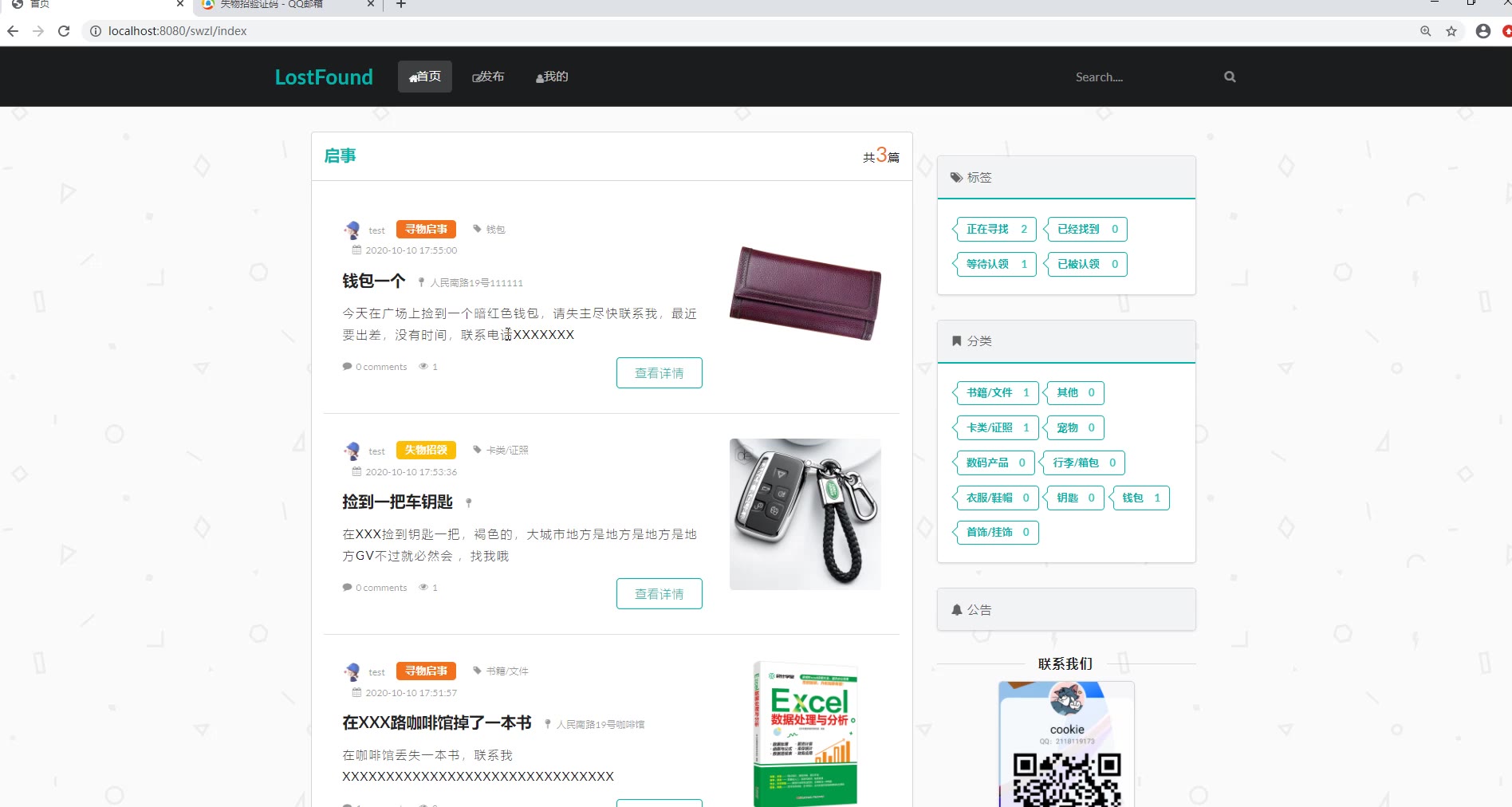Image resolution: width=1512 pixels, height=807 pixels.
Task: Open the post titled 在XXX路咖啡馆掉了一本书
Action: point(436,722)
